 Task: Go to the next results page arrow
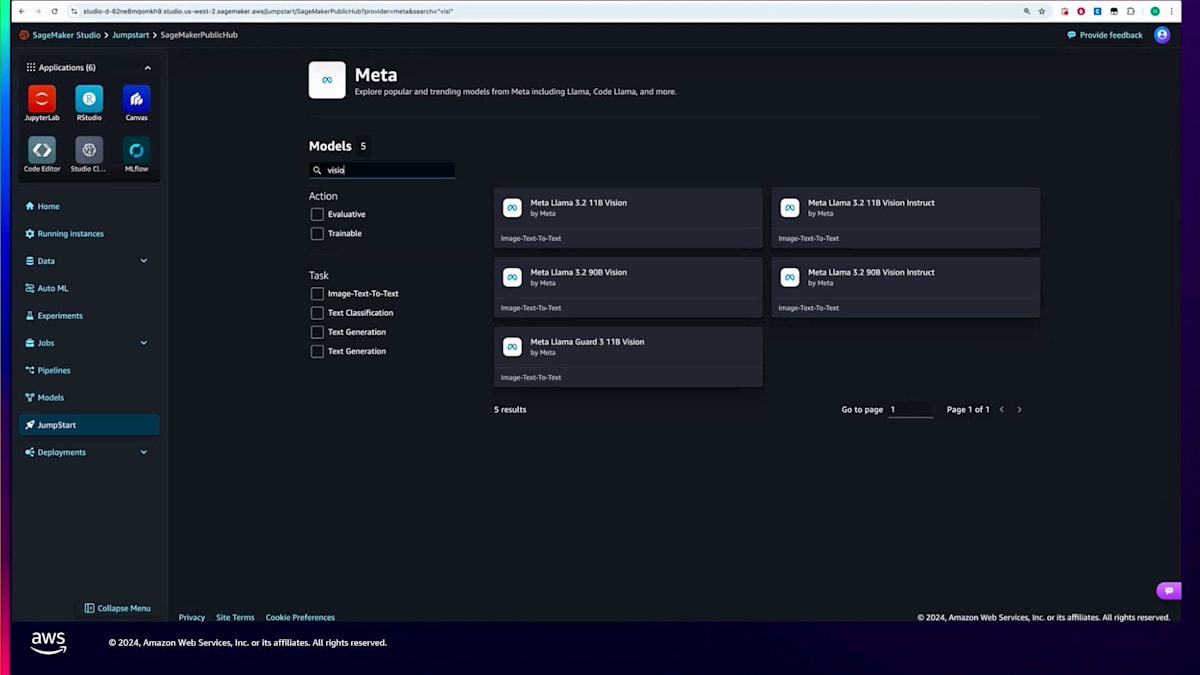pos(1019,409)
